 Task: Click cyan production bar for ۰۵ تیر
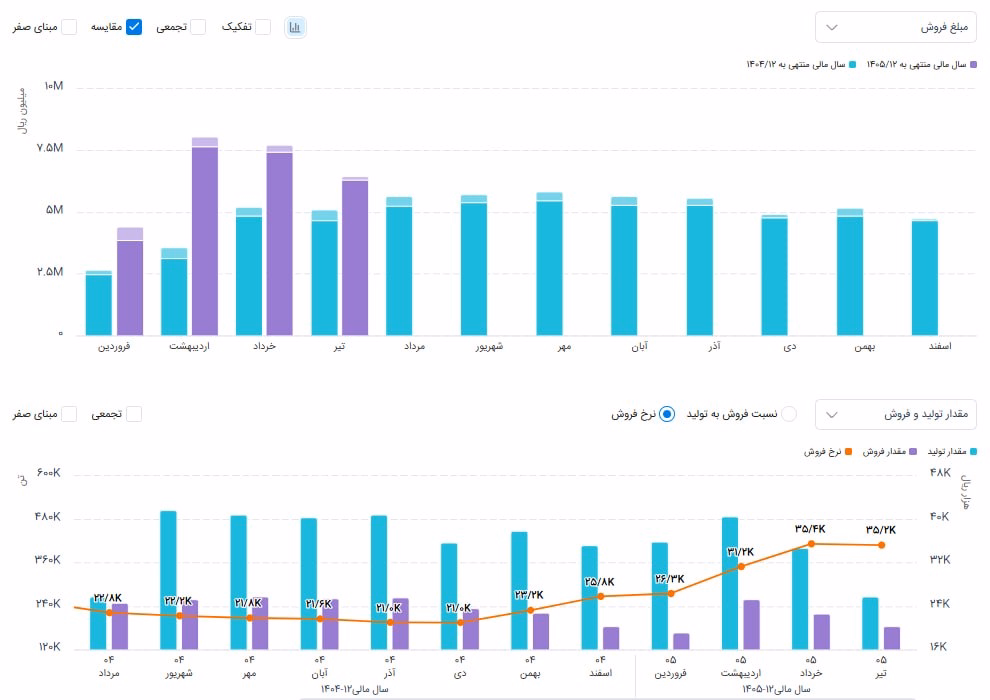[x=871, y=624]
